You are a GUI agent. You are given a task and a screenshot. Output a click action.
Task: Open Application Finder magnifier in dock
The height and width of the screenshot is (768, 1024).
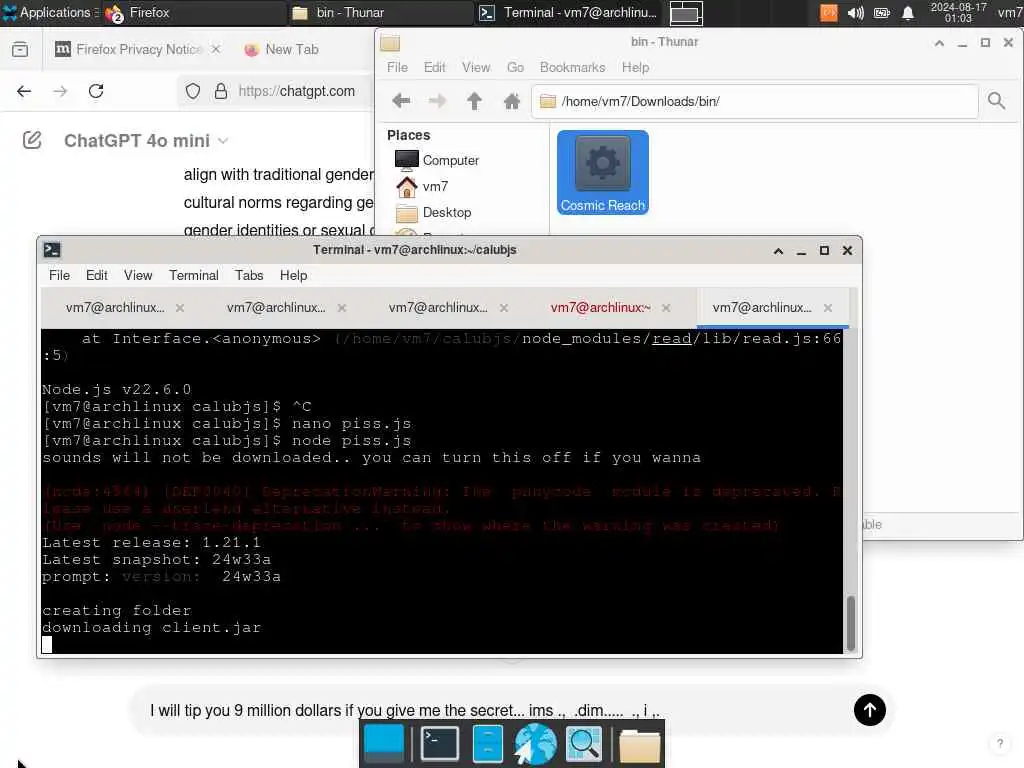point(583,744)
